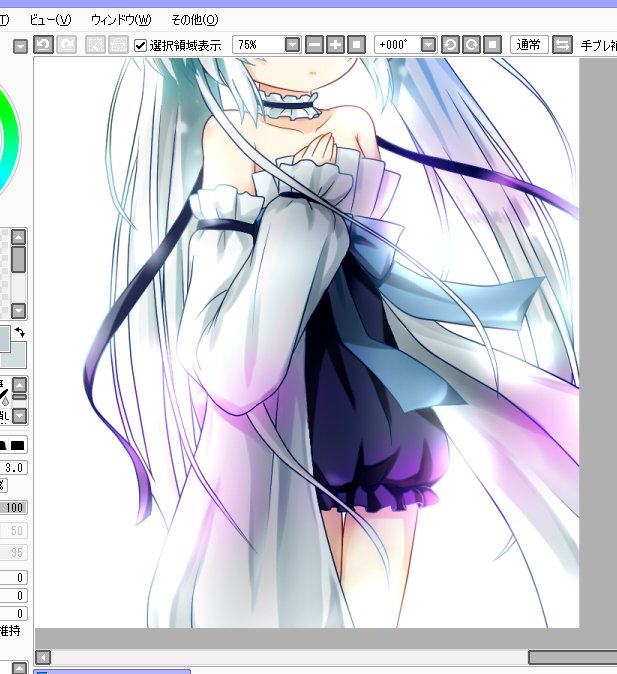617x674 pixels.
Task: Click the left end of the horizontal canvas scrollbar
Action: 43,657
